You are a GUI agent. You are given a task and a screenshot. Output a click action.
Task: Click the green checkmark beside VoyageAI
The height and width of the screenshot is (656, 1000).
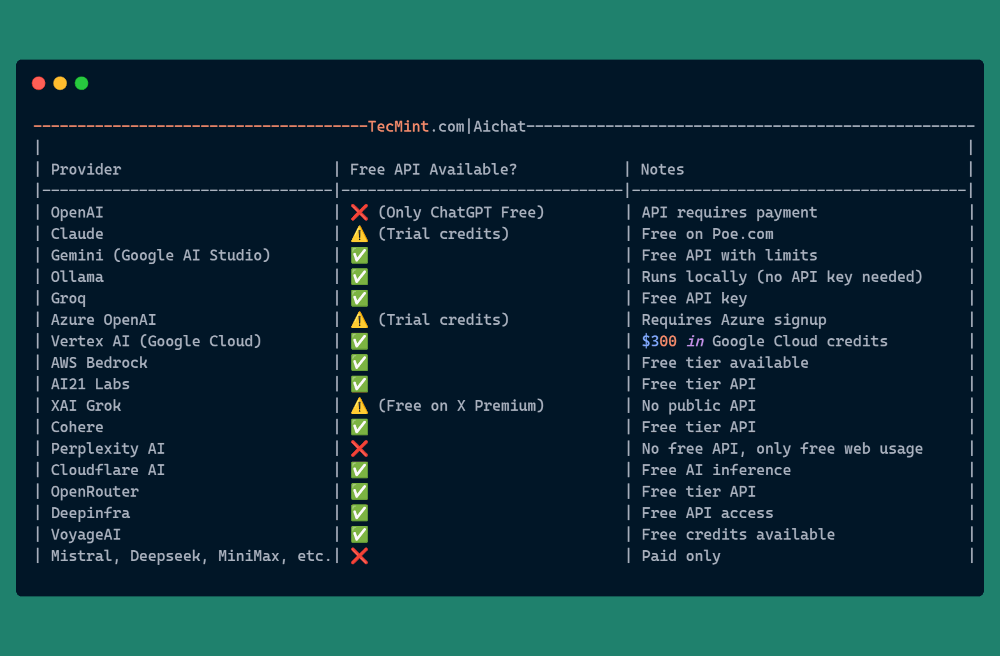(x=359, y=535)
